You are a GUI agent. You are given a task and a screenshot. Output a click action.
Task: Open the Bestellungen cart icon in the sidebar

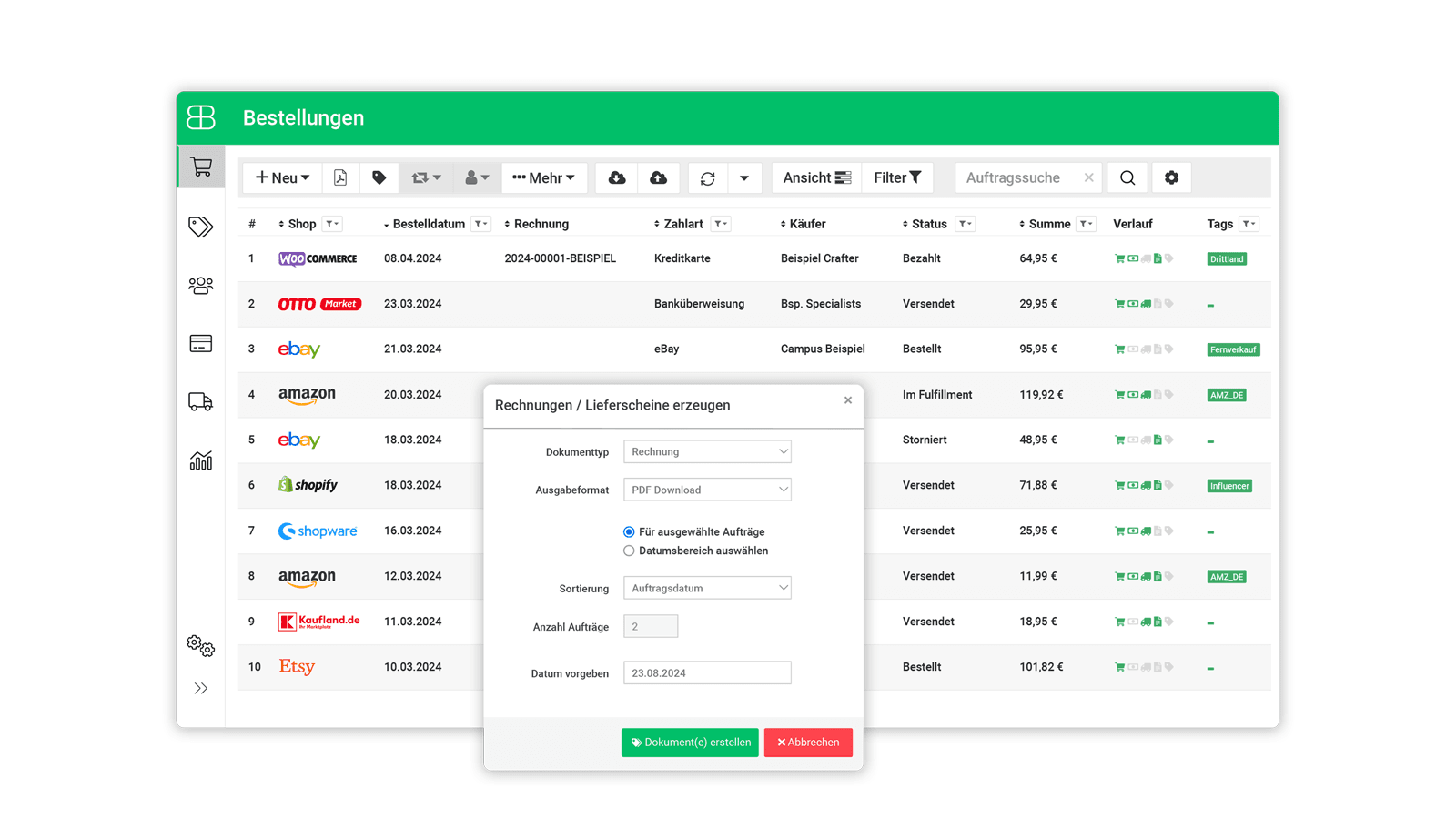tap(200, 167)
